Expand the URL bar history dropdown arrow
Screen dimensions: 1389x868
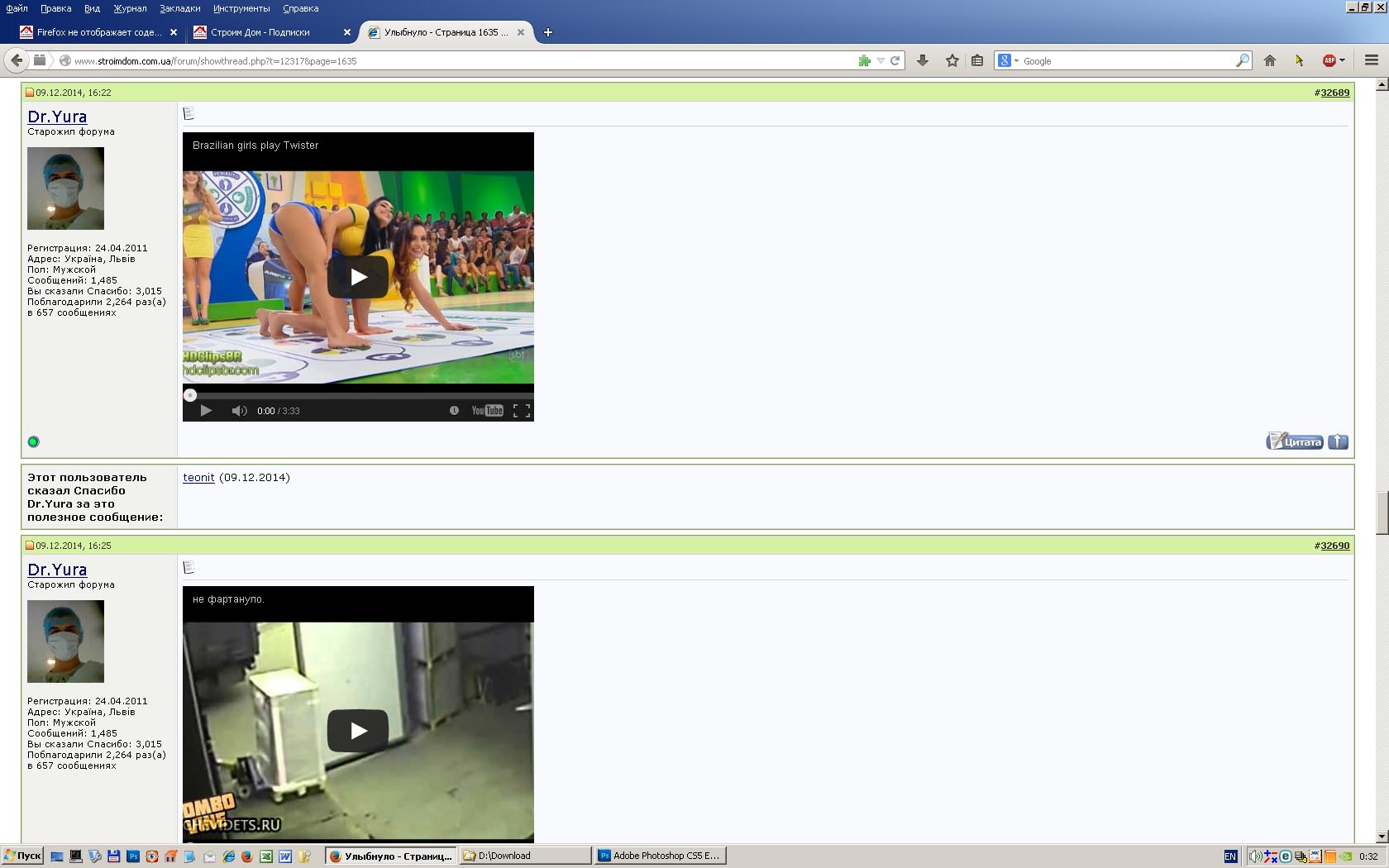(881, 60)
